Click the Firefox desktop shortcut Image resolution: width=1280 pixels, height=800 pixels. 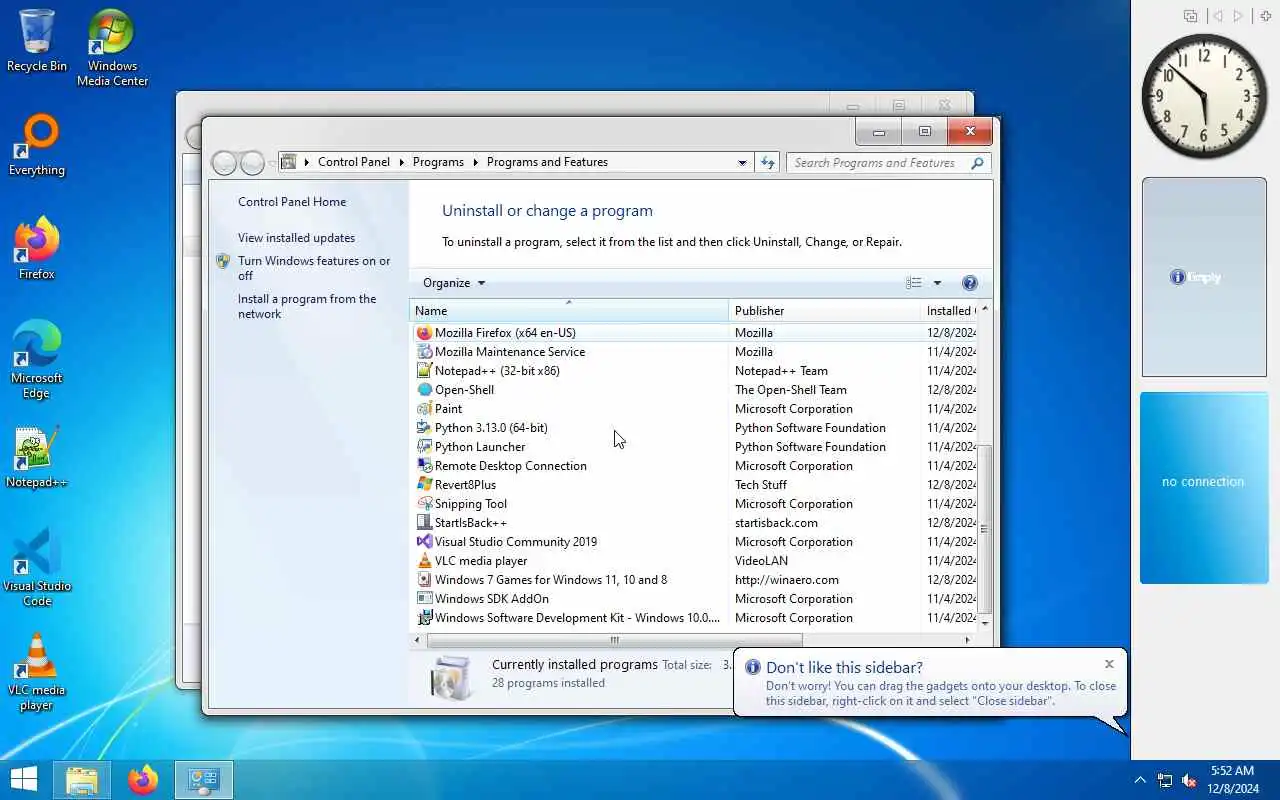(37, 248)
